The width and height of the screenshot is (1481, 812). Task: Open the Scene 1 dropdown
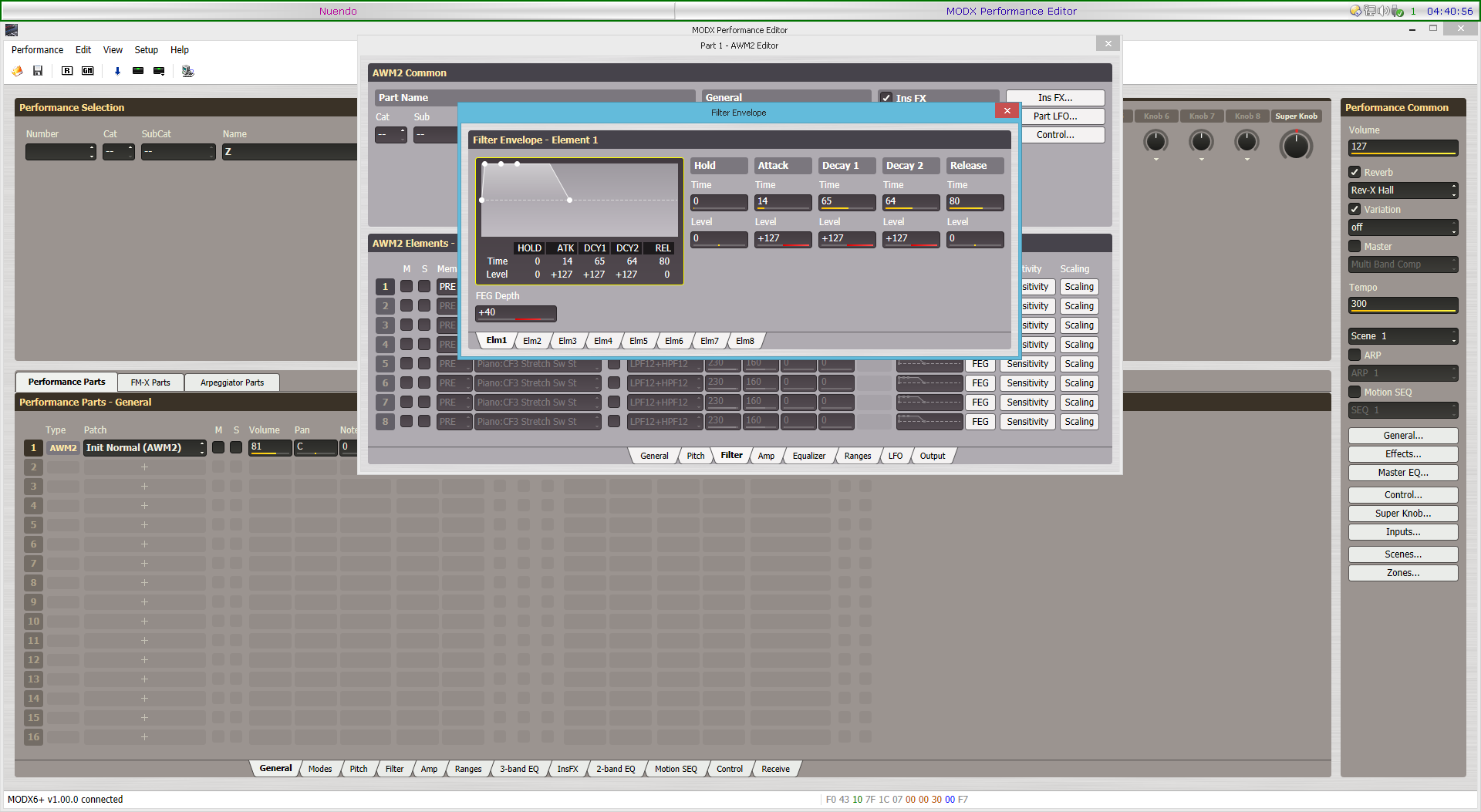[x=1403, y=336]
